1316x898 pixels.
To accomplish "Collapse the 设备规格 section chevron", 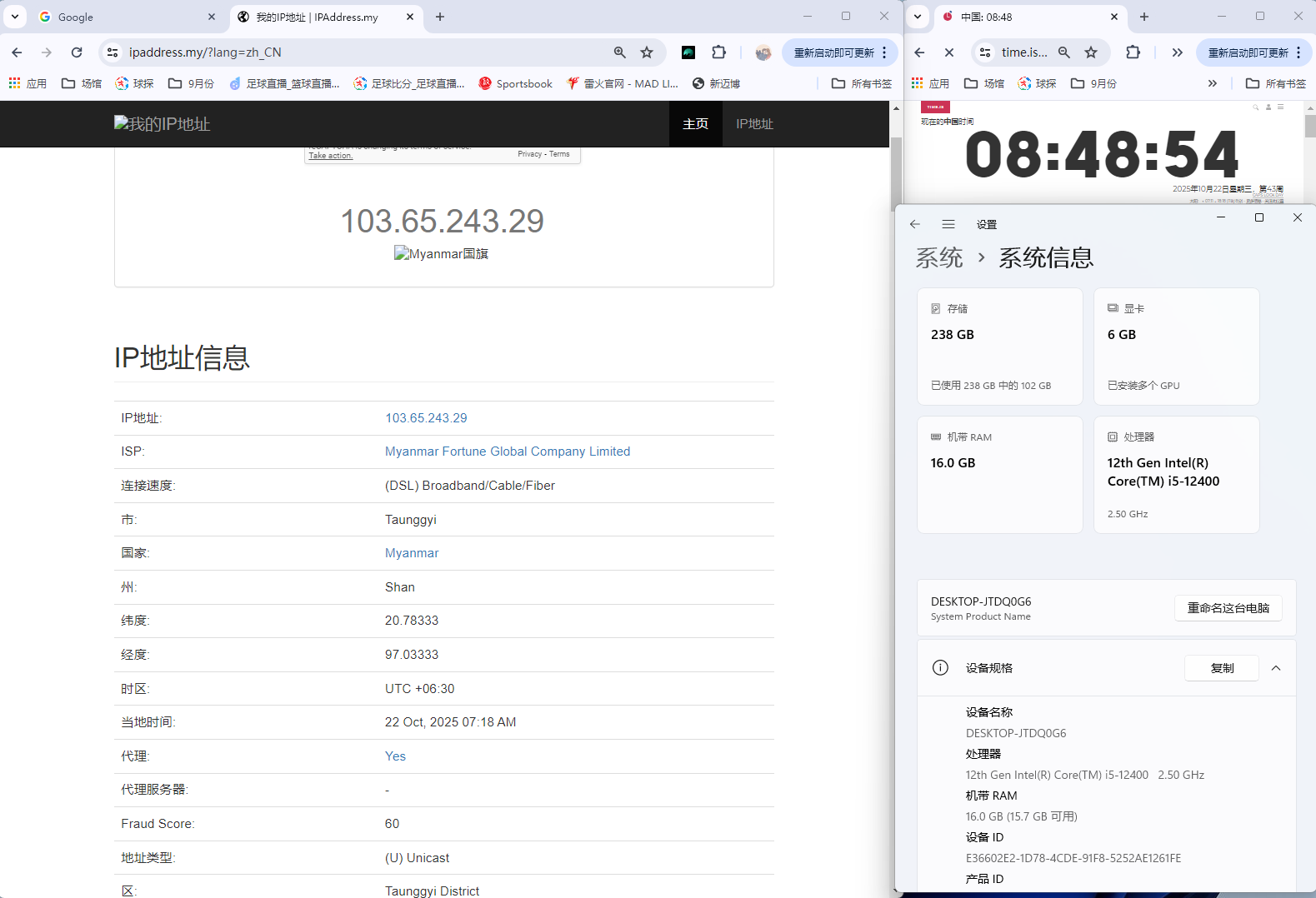I will pyautogui.click(x=1276, y=668).
